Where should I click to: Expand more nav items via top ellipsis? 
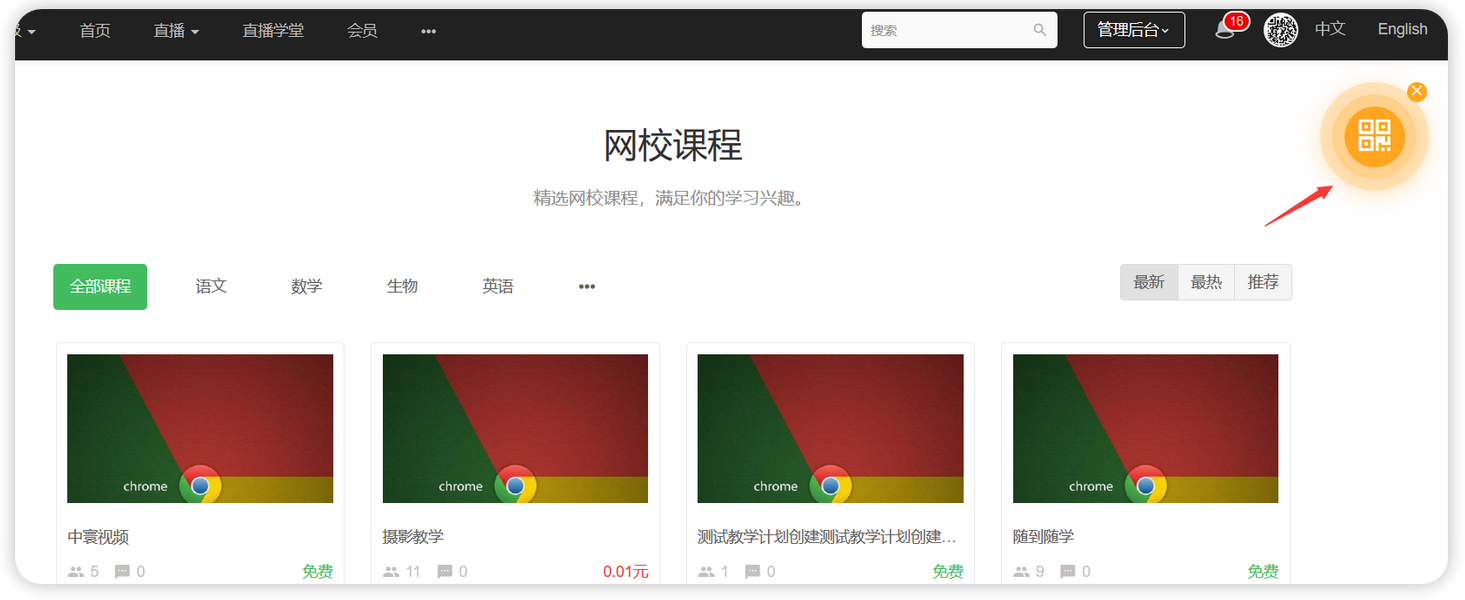pos(428,31)
